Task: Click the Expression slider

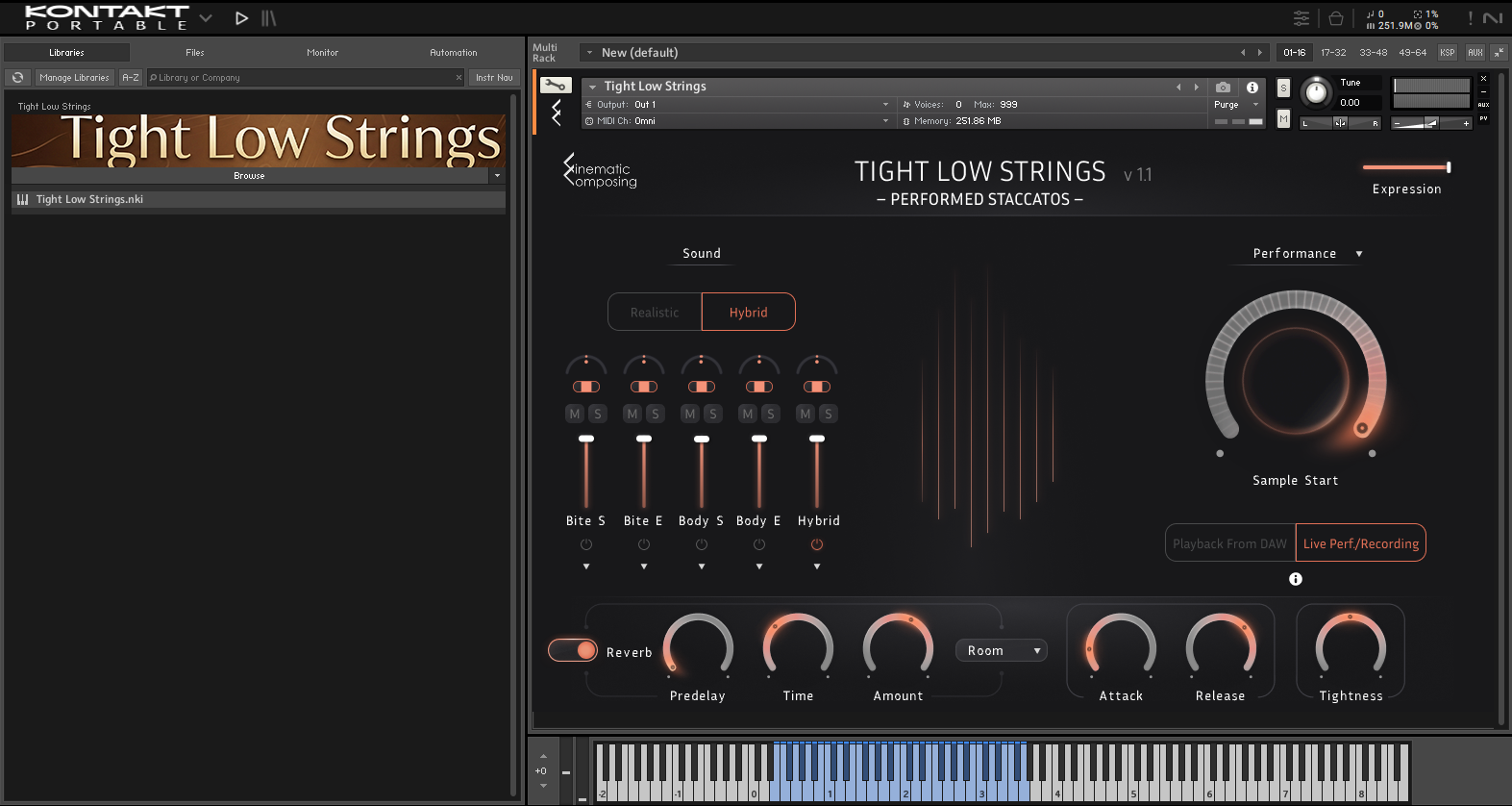Action: pyautogui.click(x=1406, y=167)
